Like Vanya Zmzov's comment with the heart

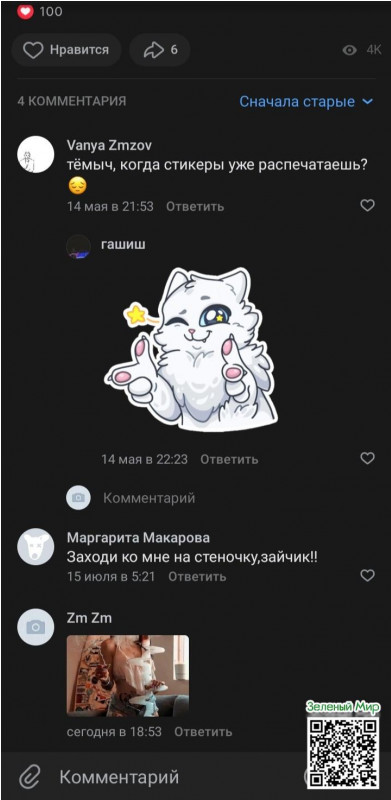[368, 205]
